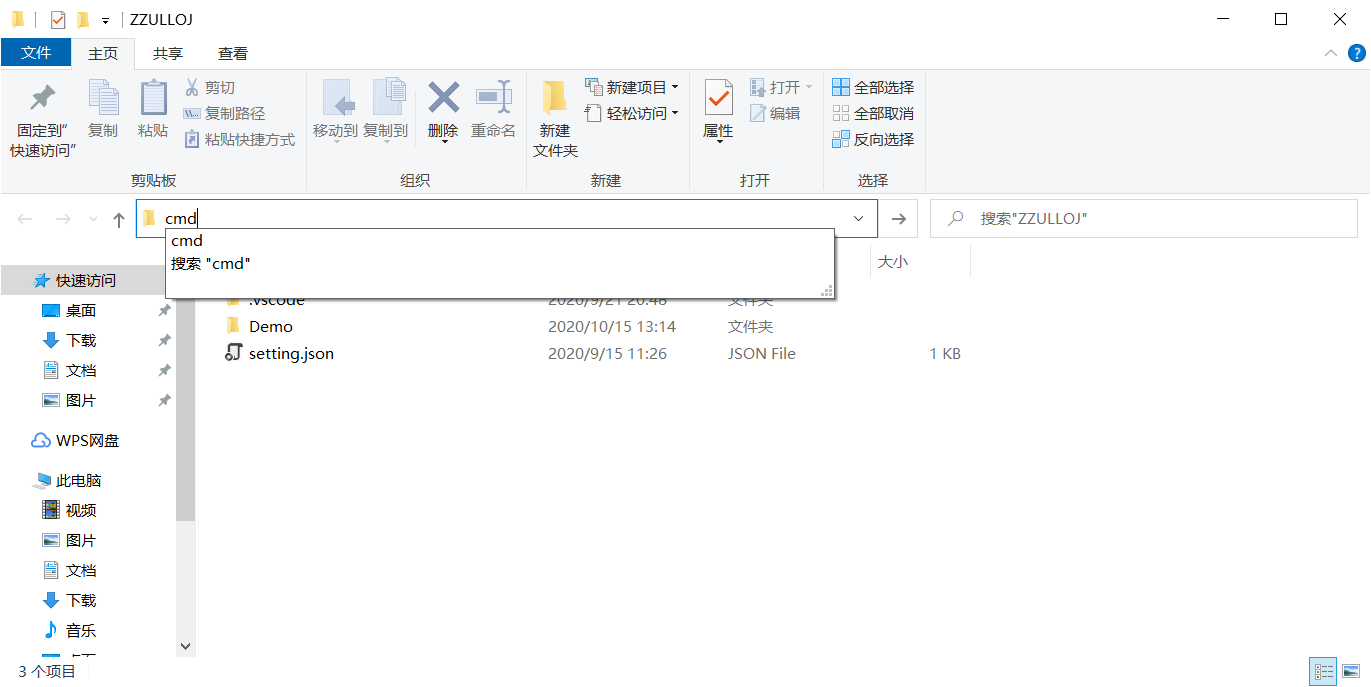Click the Paste icon in ribbon

coord(153,98)
